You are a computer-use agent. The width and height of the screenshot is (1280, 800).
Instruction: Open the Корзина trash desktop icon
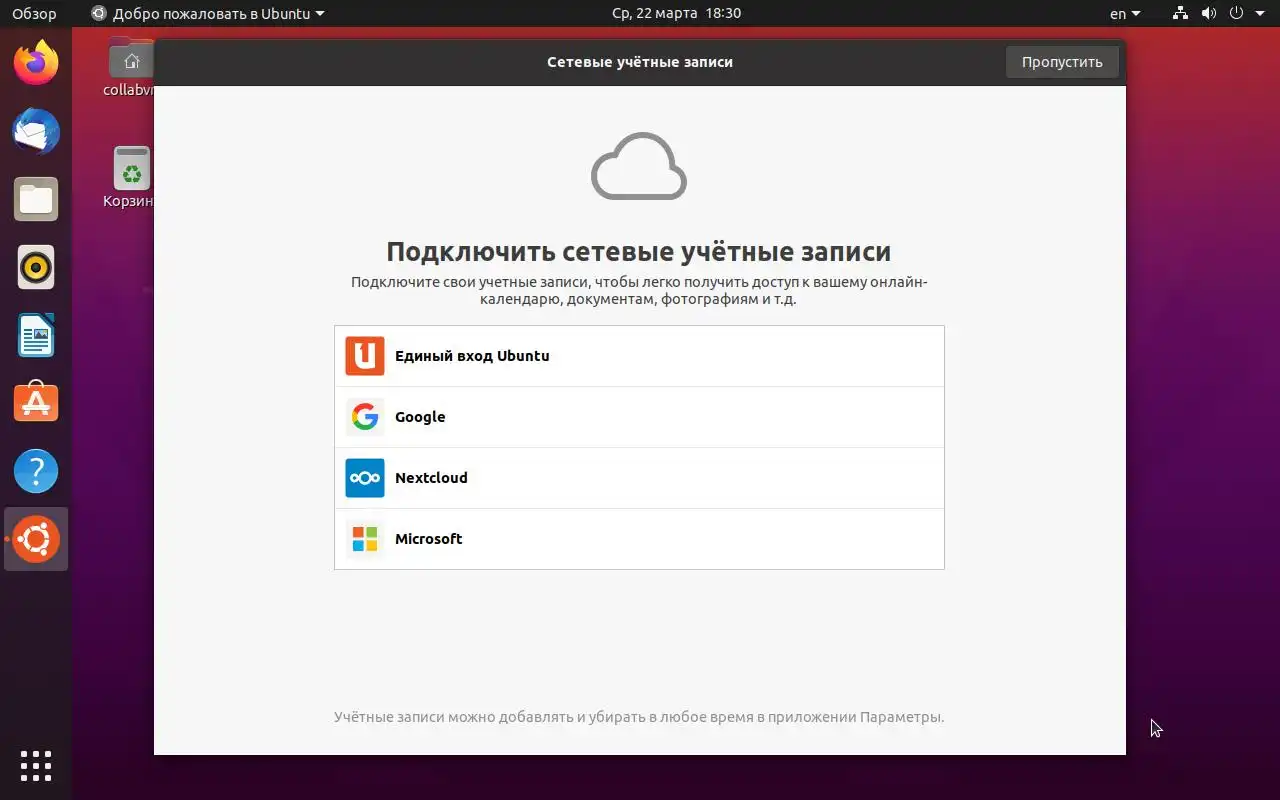pyautogui.click(x=131, y=178)
